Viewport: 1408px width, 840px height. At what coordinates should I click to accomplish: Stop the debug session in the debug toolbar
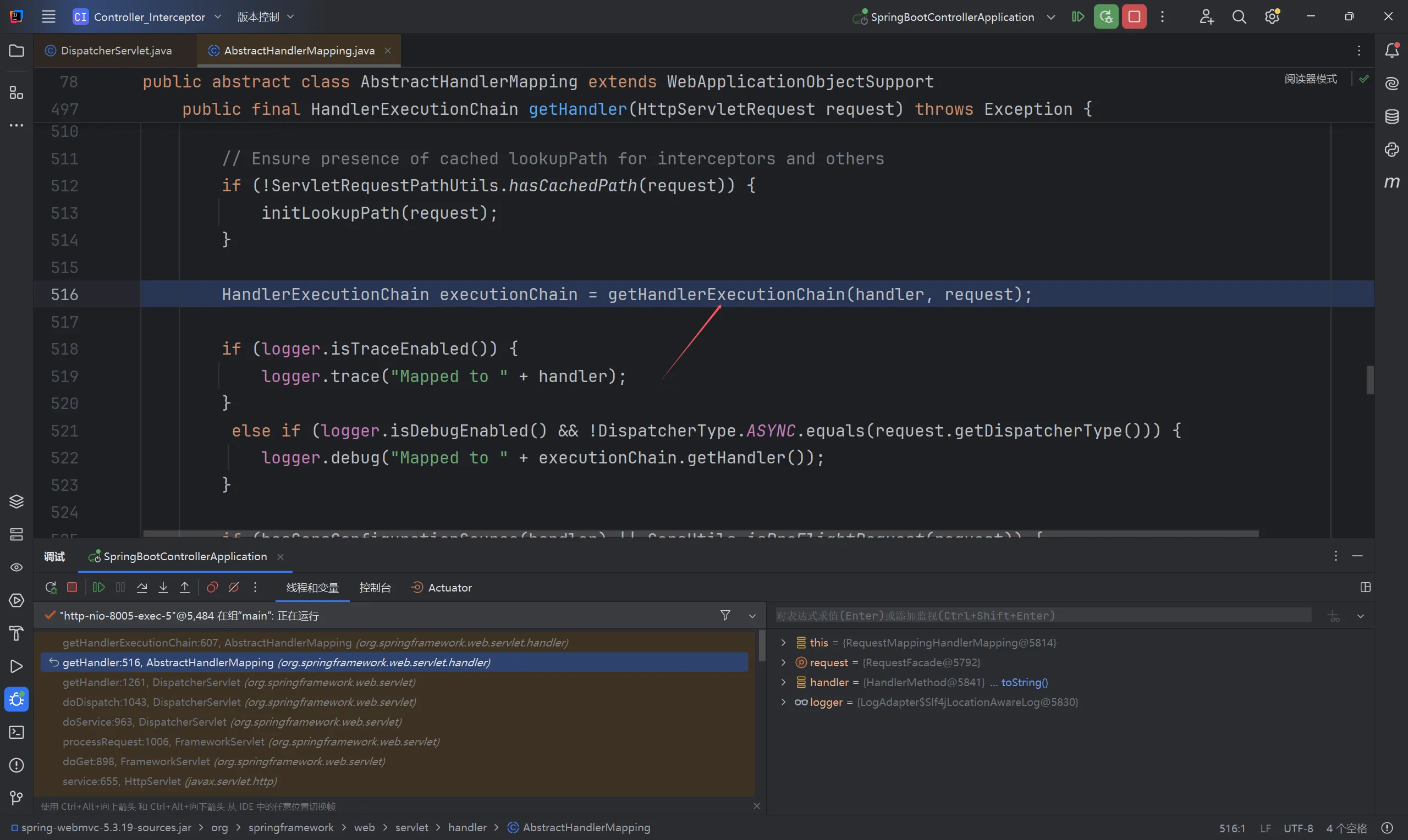[72, 588]
